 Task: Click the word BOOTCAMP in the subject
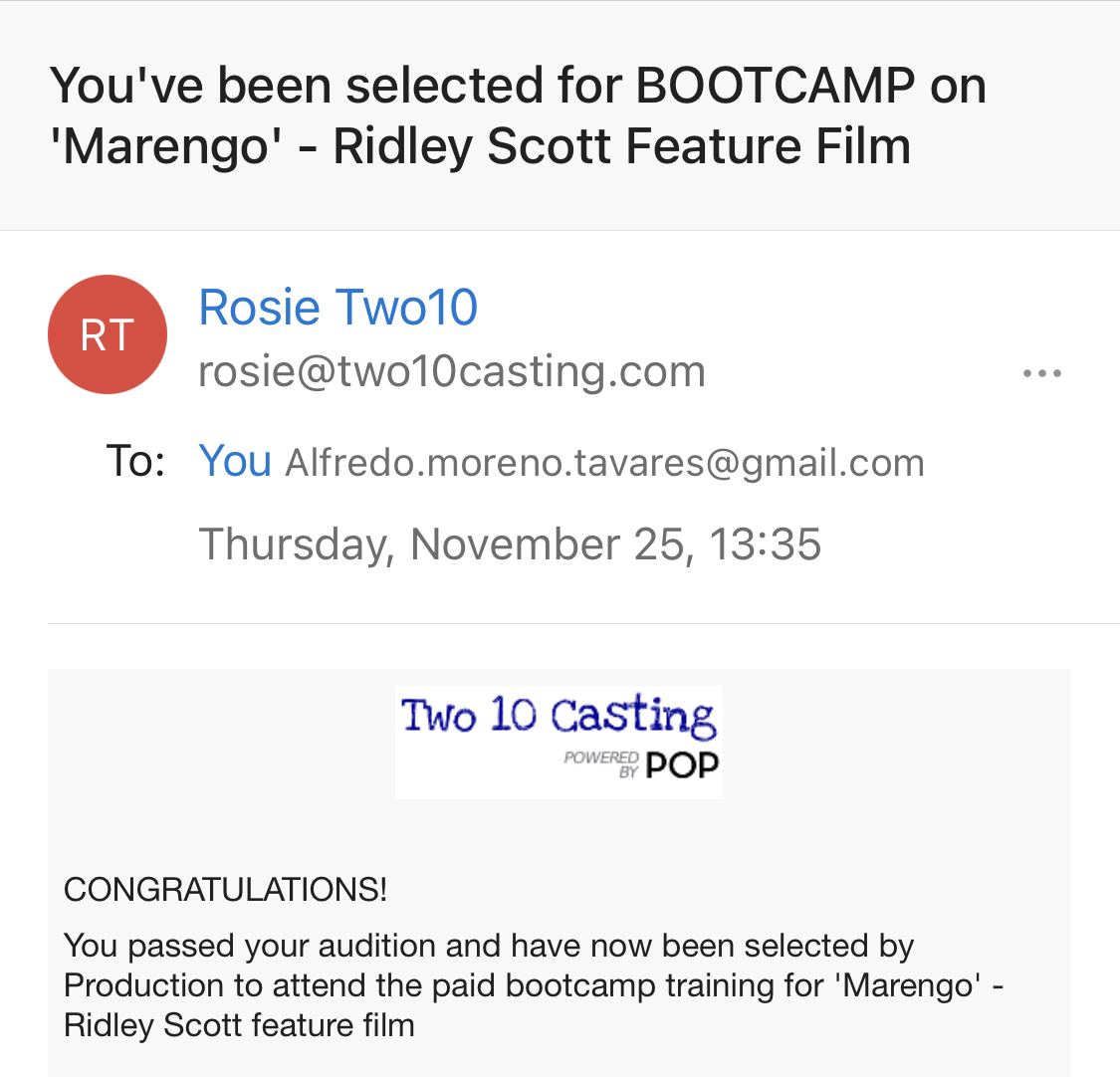pos(775,85)
